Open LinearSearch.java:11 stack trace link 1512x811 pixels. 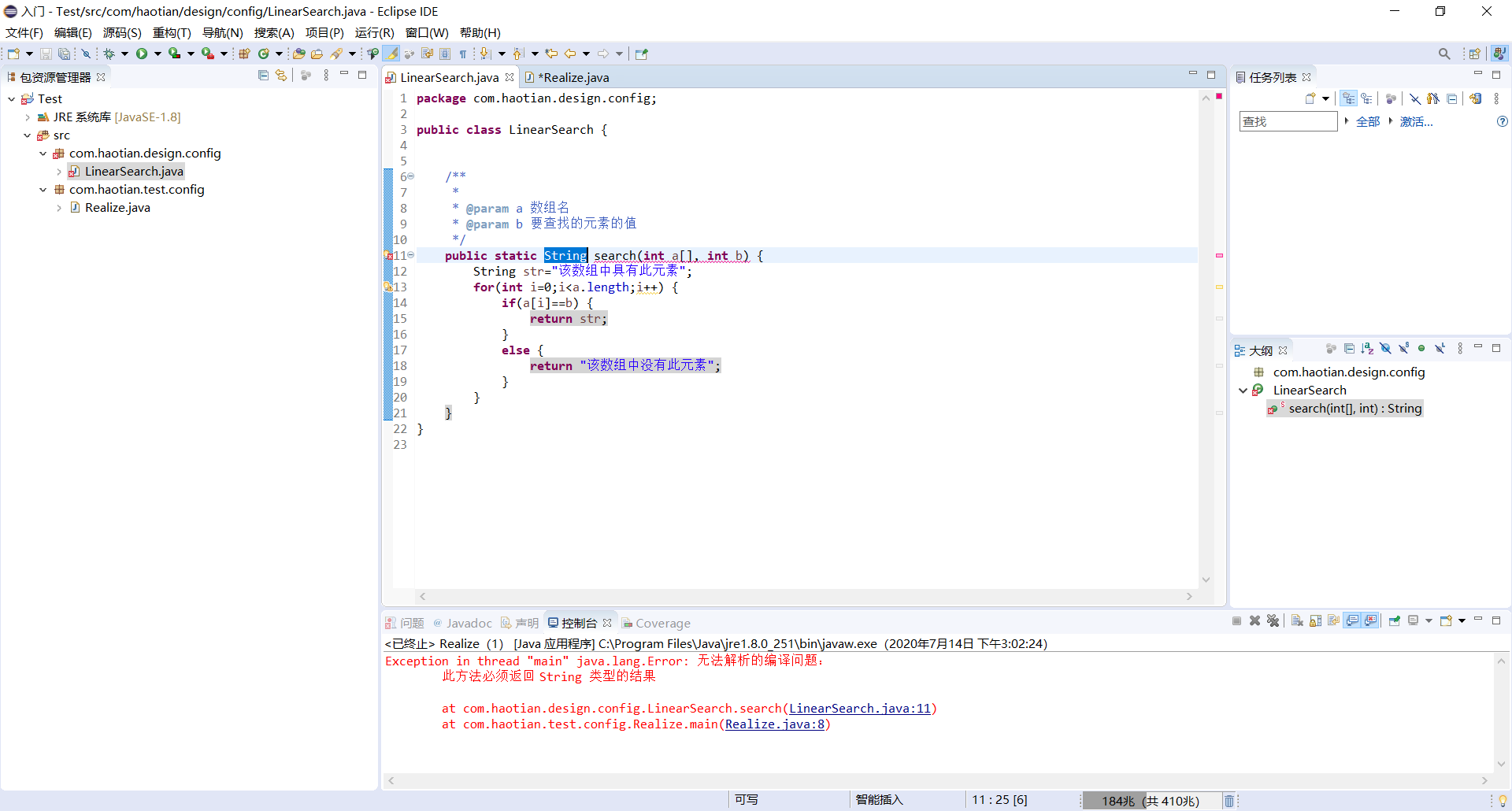coord(860,709)
